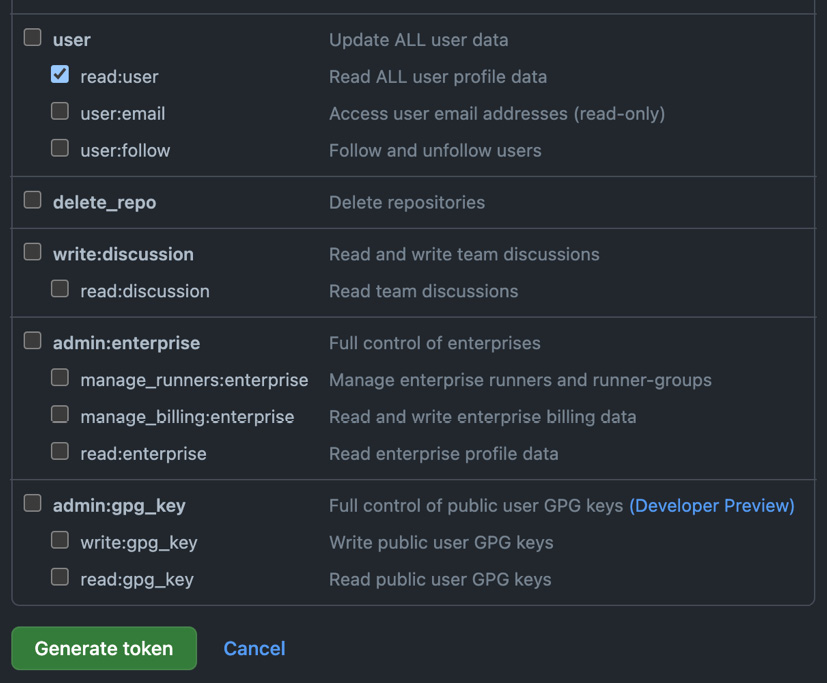Enable the user:follow scope
Image resolution: width=827 pixels, height=683 pixels.
point(59,148)
